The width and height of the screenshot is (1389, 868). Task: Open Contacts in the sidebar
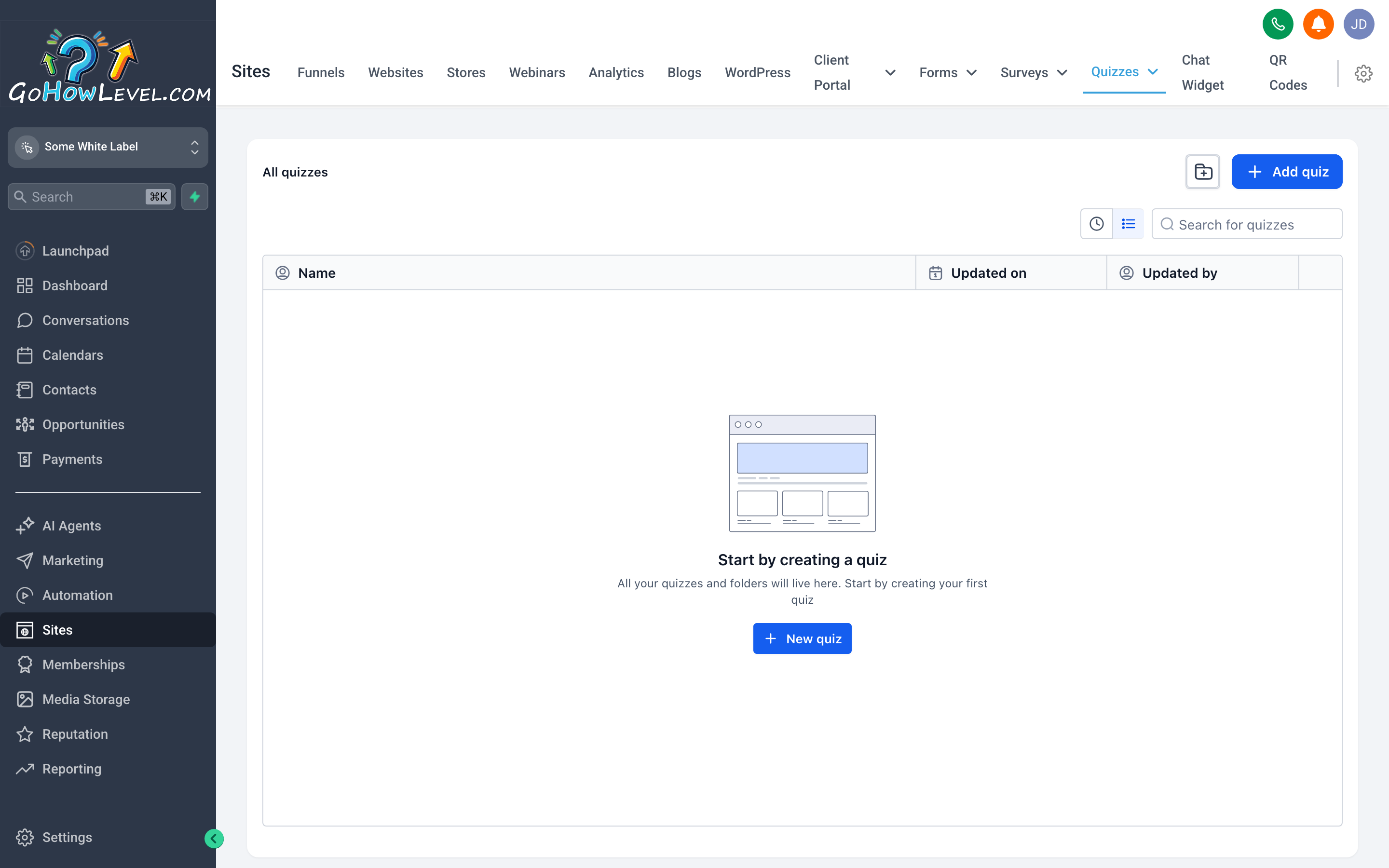108,390
